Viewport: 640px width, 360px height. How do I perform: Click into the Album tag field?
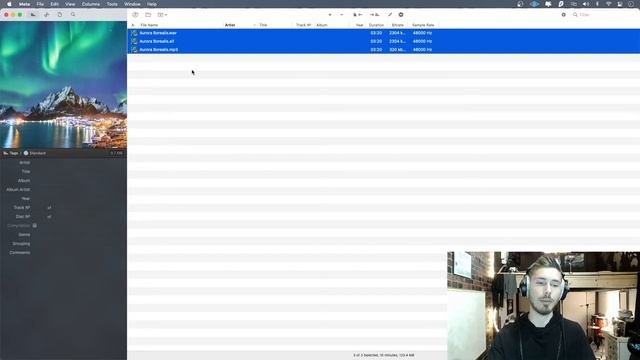pyautogui.click(x=78, y=181)
